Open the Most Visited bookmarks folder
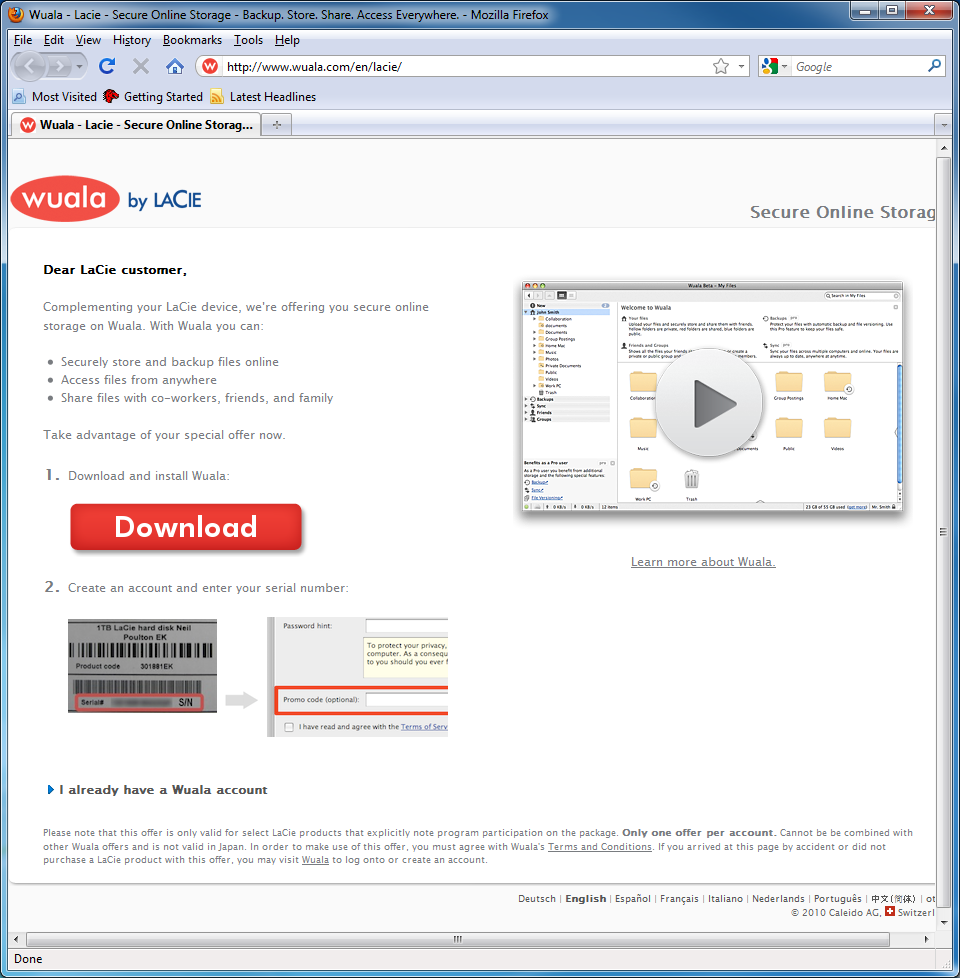 click(x=55, y=97)
